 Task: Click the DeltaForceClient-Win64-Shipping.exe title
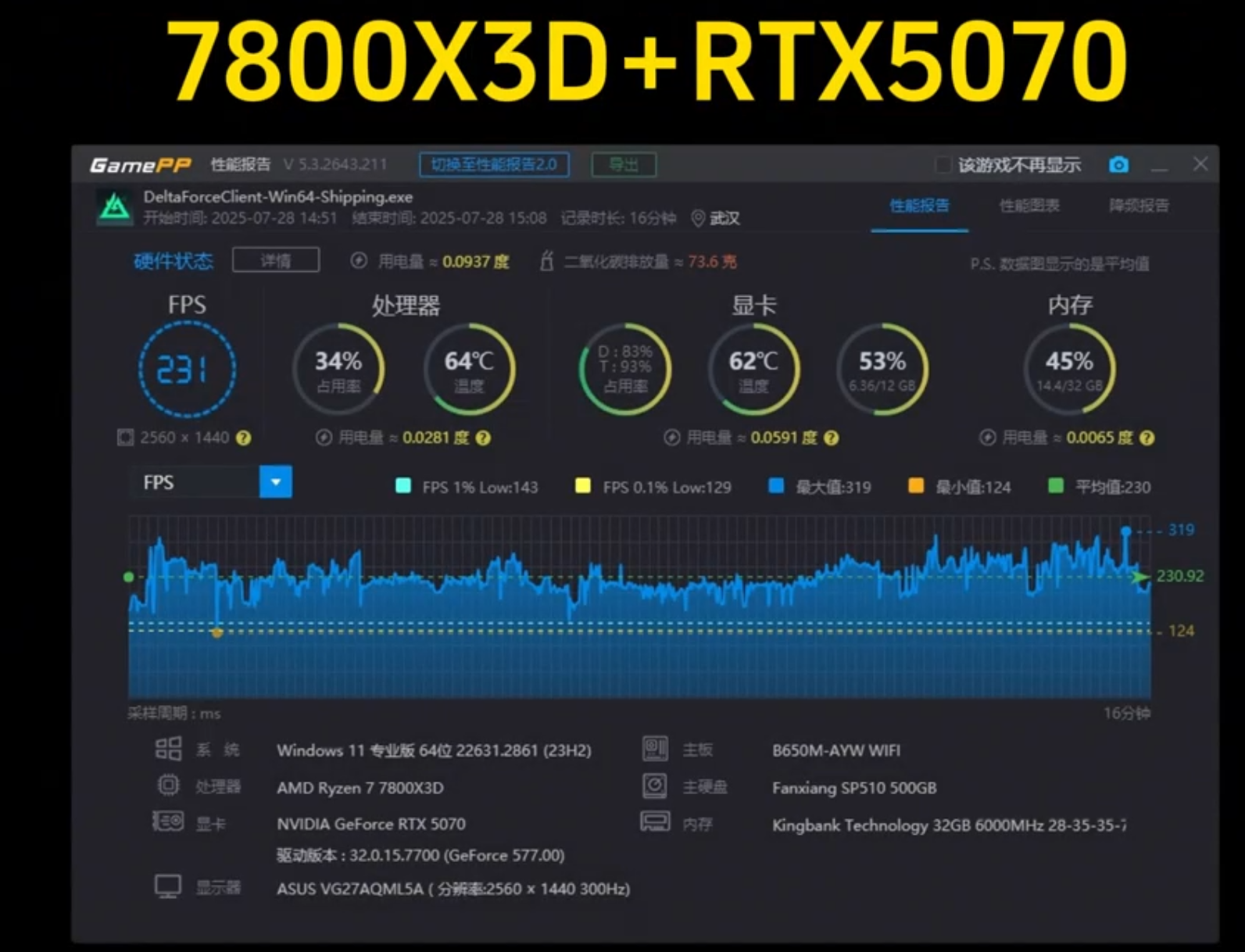(278, 197)
